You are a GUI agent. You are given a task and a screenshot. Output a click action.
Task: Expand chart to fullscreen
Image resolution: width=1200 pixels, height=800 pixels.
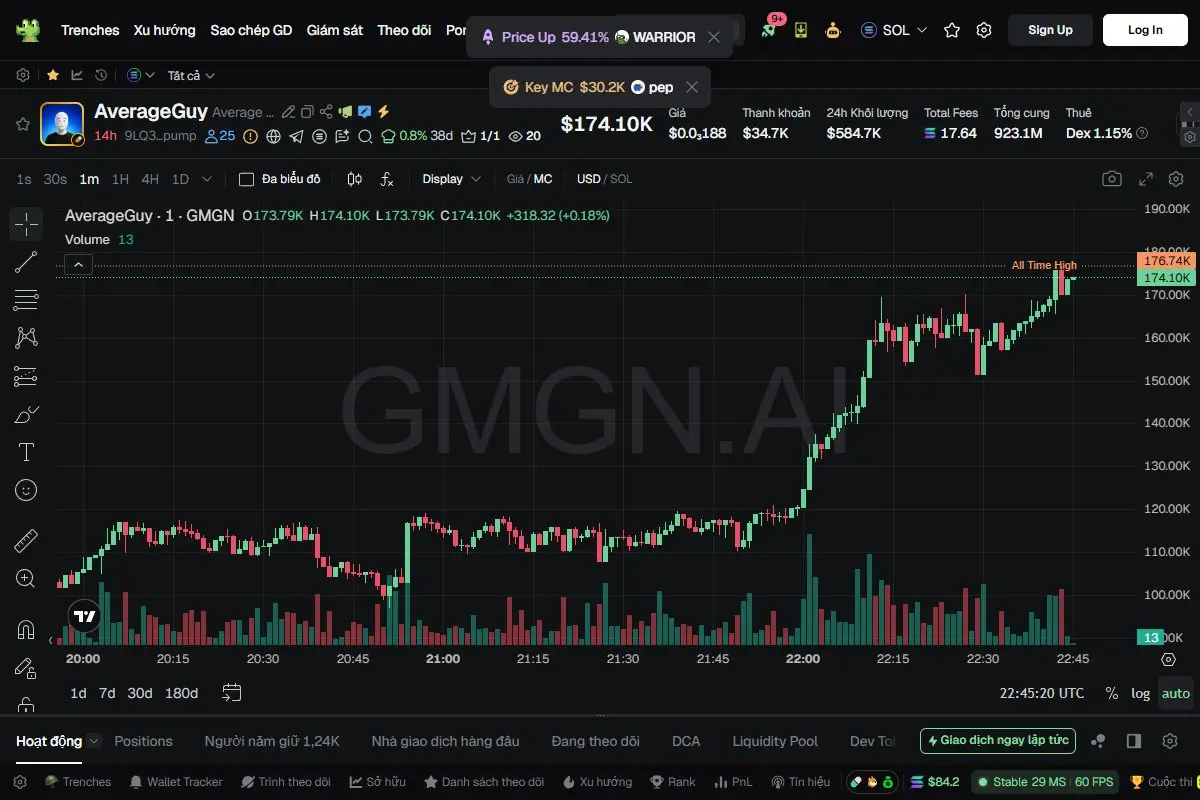(1147, 179)
